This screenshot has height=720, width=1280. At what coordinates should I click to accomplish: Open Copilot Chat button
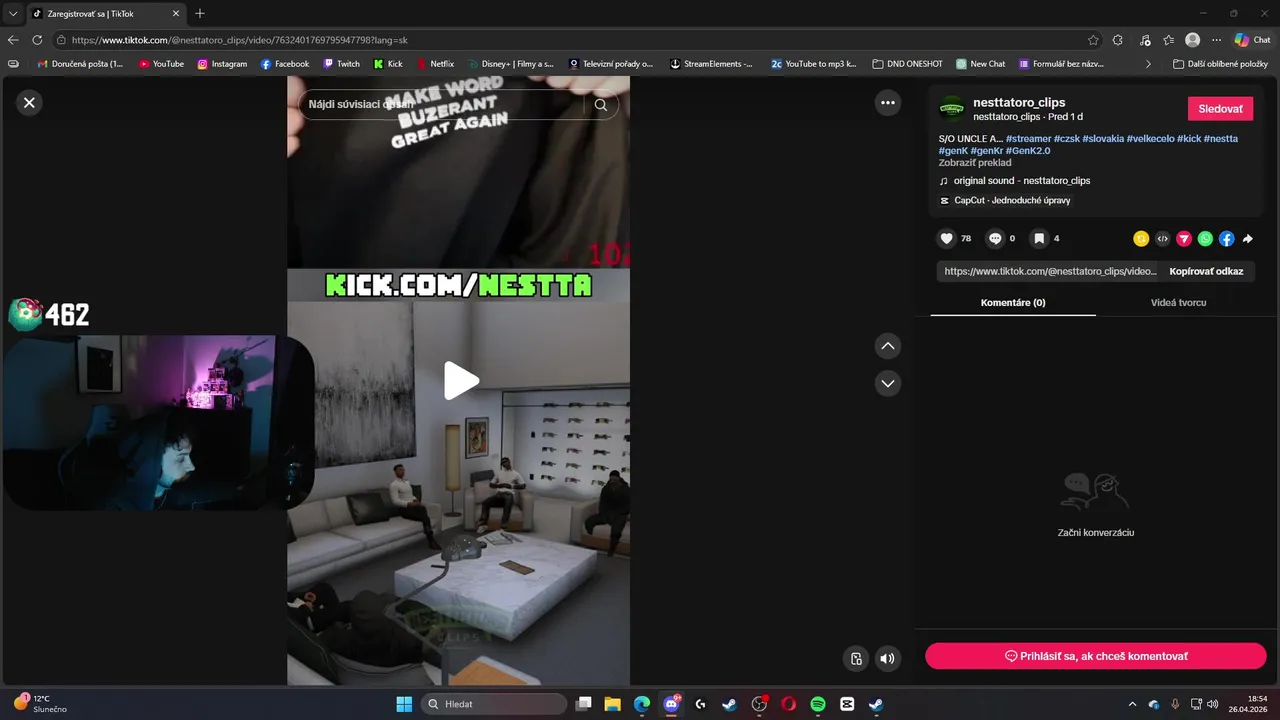coord(1252,40)
